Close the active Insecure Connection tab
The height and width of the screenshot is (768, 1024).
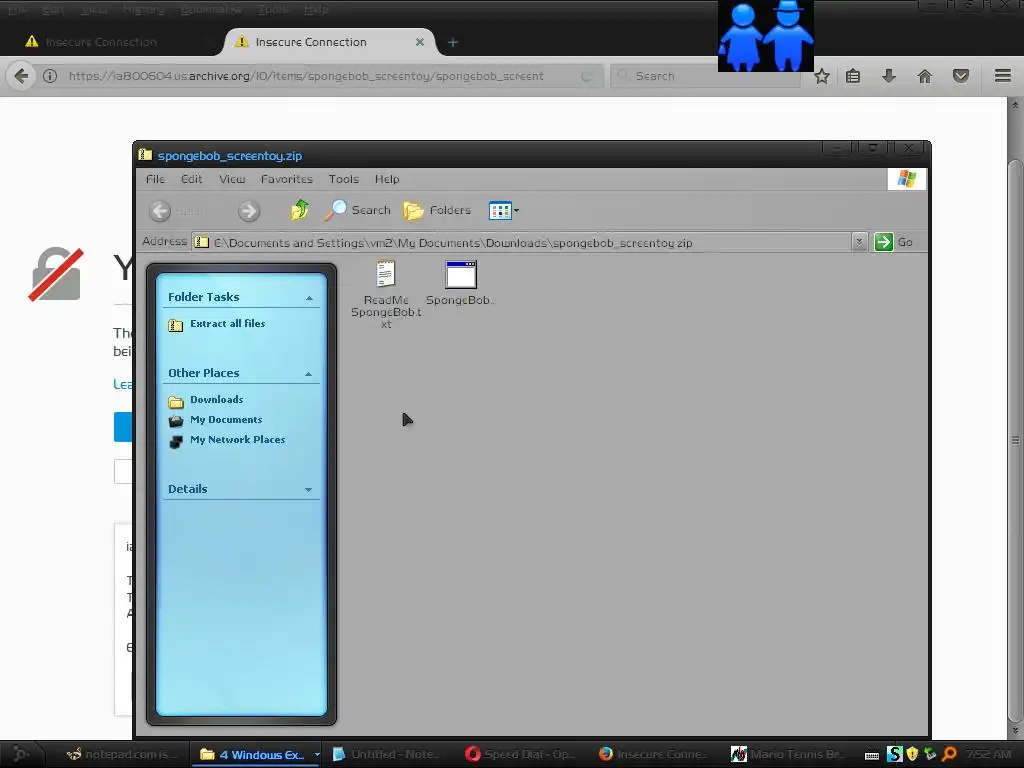point(419,42)
